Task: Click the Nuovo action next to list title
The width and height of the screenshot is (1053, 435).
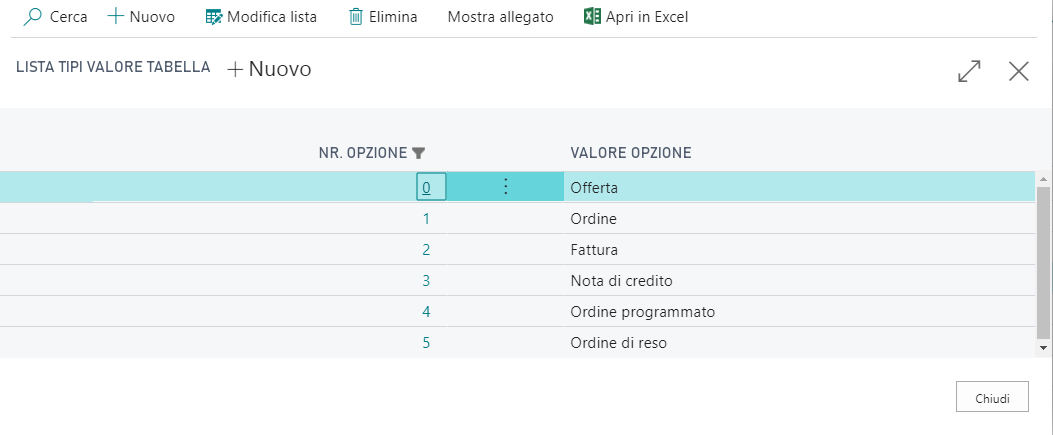Action: (270, 69)
